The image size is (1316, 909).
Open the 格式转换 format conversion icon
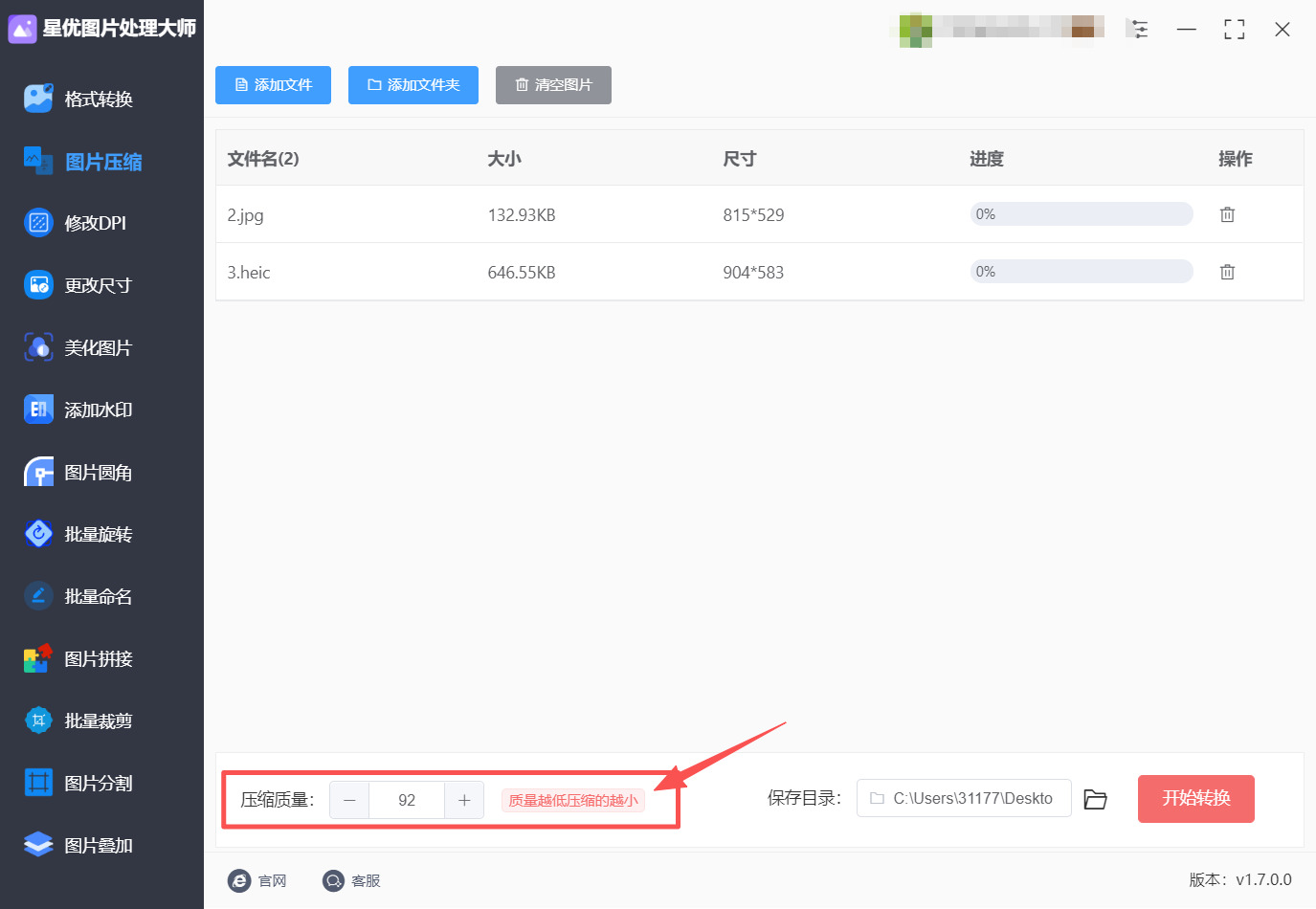tap(38, 99)
